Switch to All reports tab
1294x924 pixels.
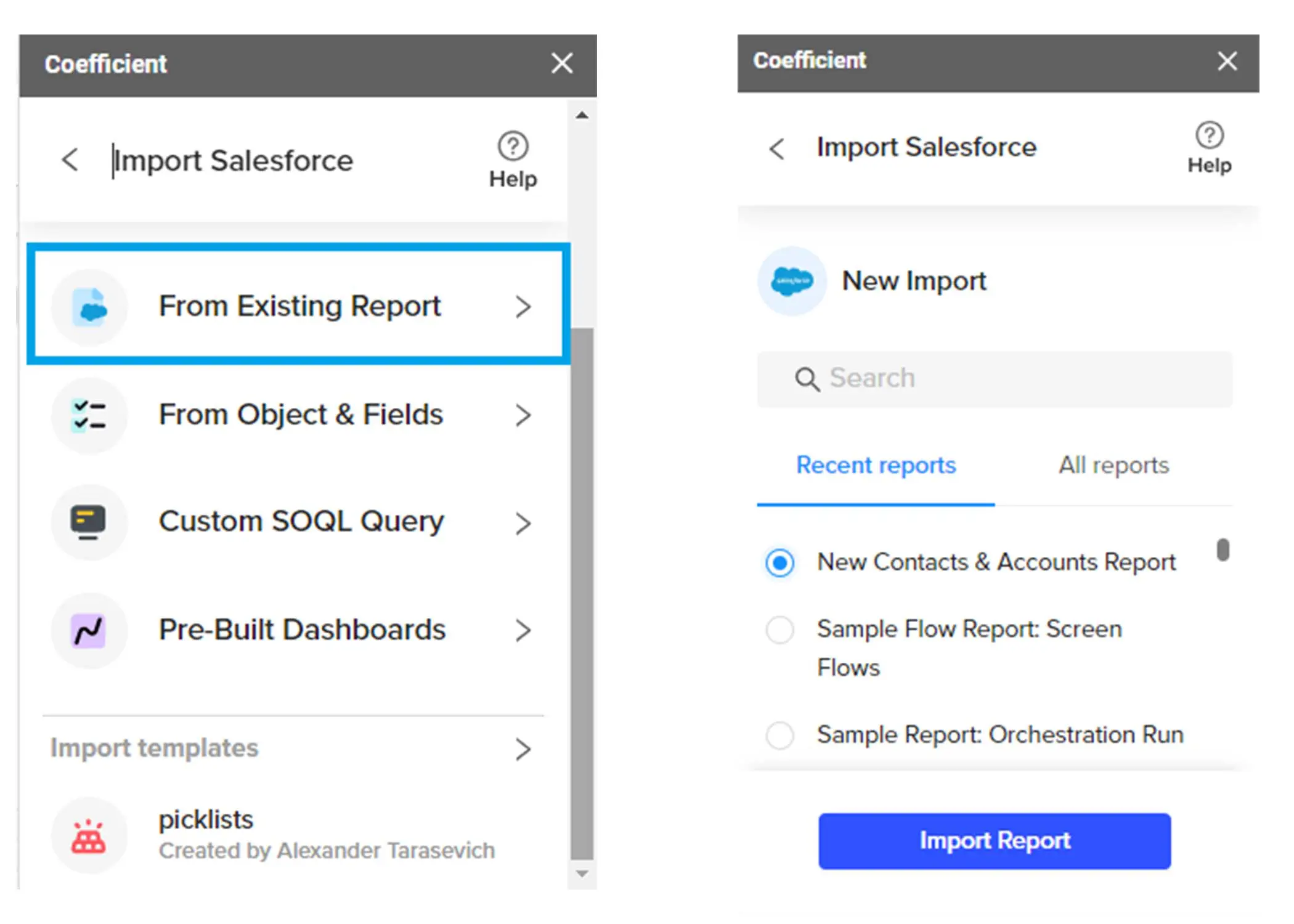click(1113, 465)
